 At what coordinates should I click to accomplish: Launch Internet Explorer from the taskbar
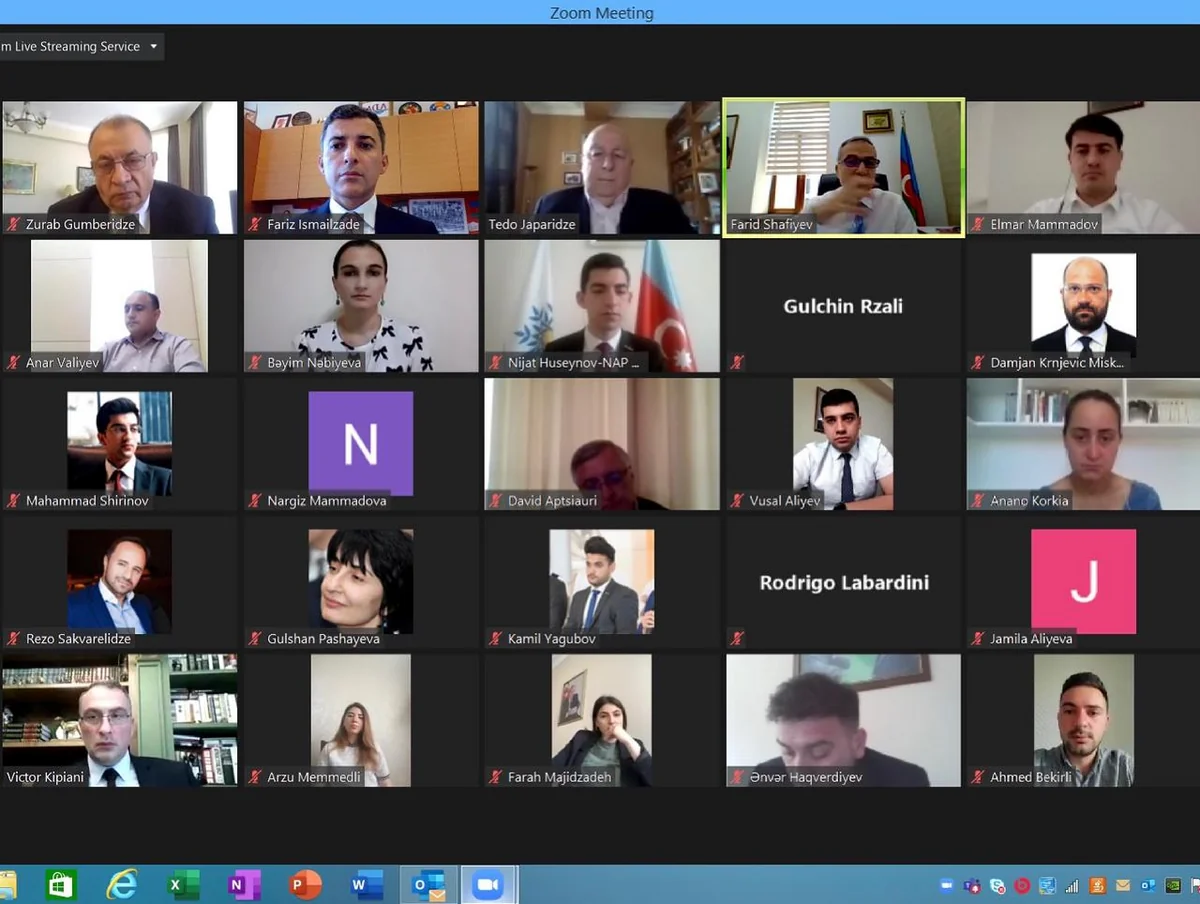pyautogui.click(x=122, y=885)
